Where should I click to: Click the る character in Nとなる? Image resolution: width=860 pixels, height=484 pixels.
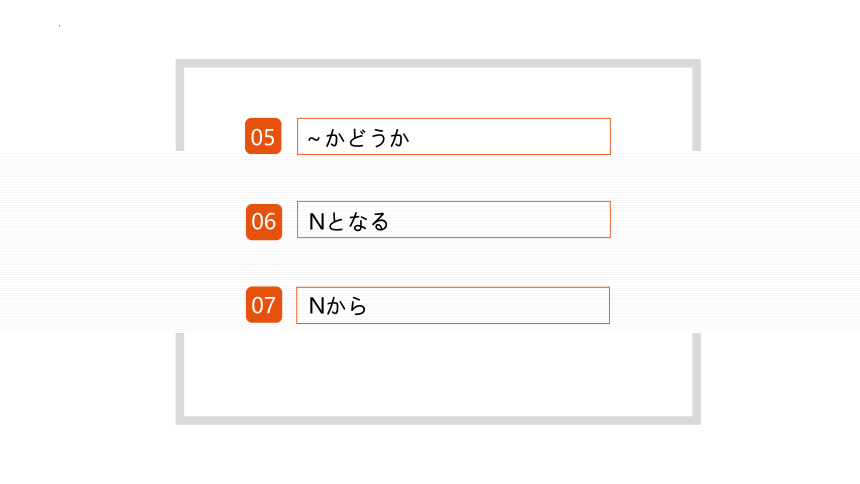[x=380, y=222]
